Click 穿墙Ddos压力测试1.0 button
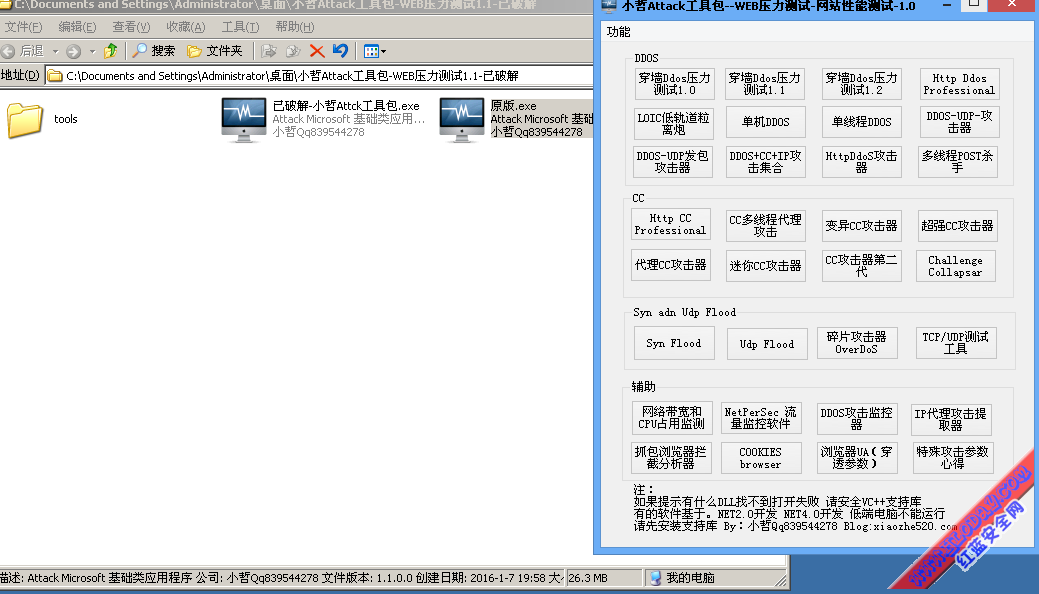The image size is (1039, 594). 674,84
